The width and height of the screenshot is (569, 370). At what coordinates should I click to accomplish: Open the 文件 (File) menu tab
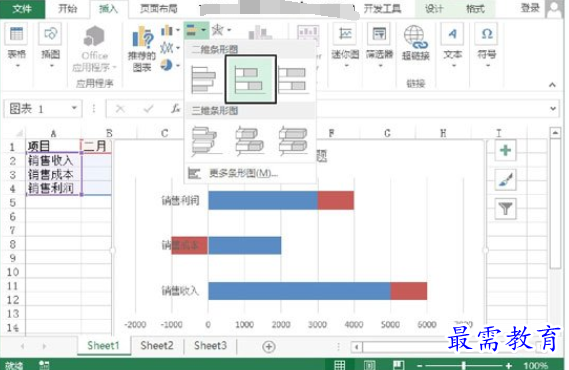point(22,8)
